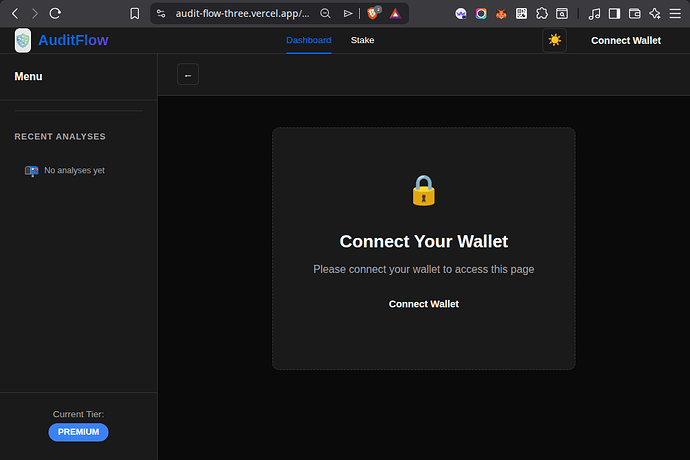Click the address bar URL field
The width and height of the screenshot is (690, 460).
tap(242, 14)
